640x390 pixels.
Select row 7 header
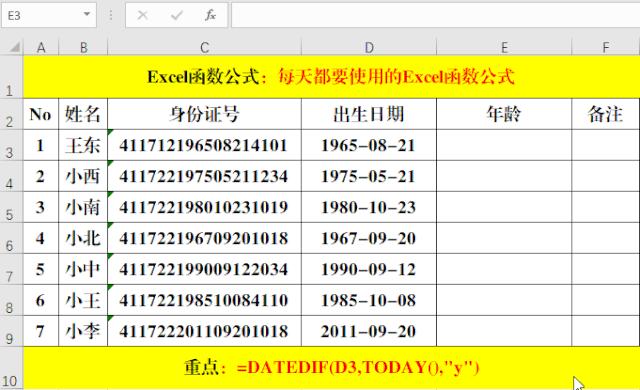[11, 269]
